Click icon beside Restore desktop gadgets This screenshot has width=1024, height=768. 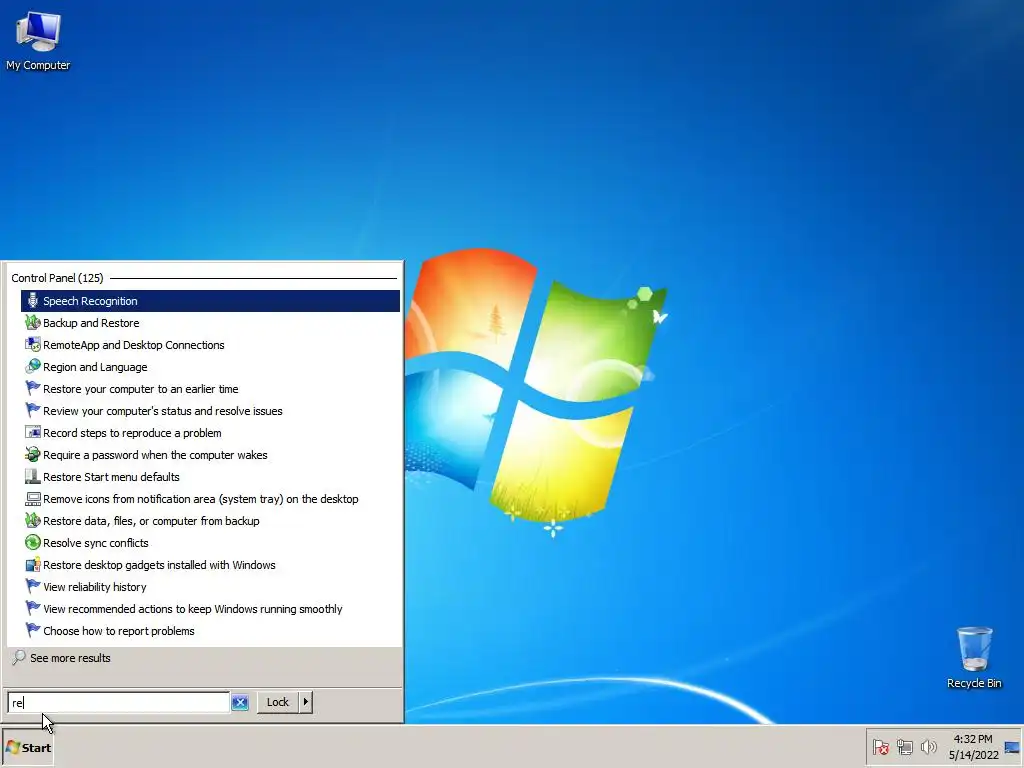click(x=33, y=565)
